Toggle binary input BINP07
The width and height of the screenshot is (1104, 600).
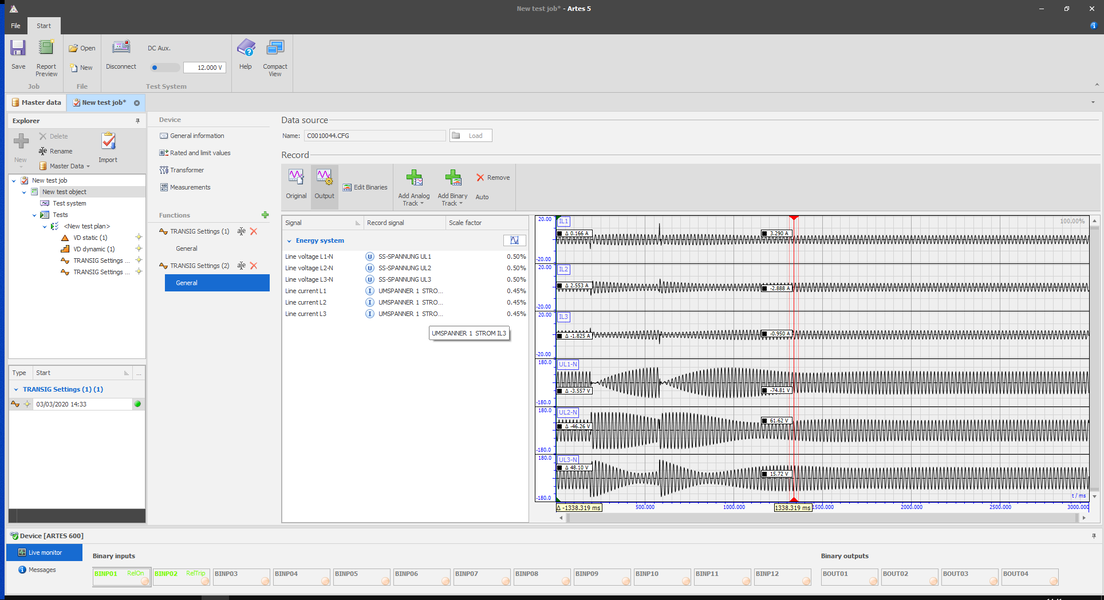tap(482, 577)
